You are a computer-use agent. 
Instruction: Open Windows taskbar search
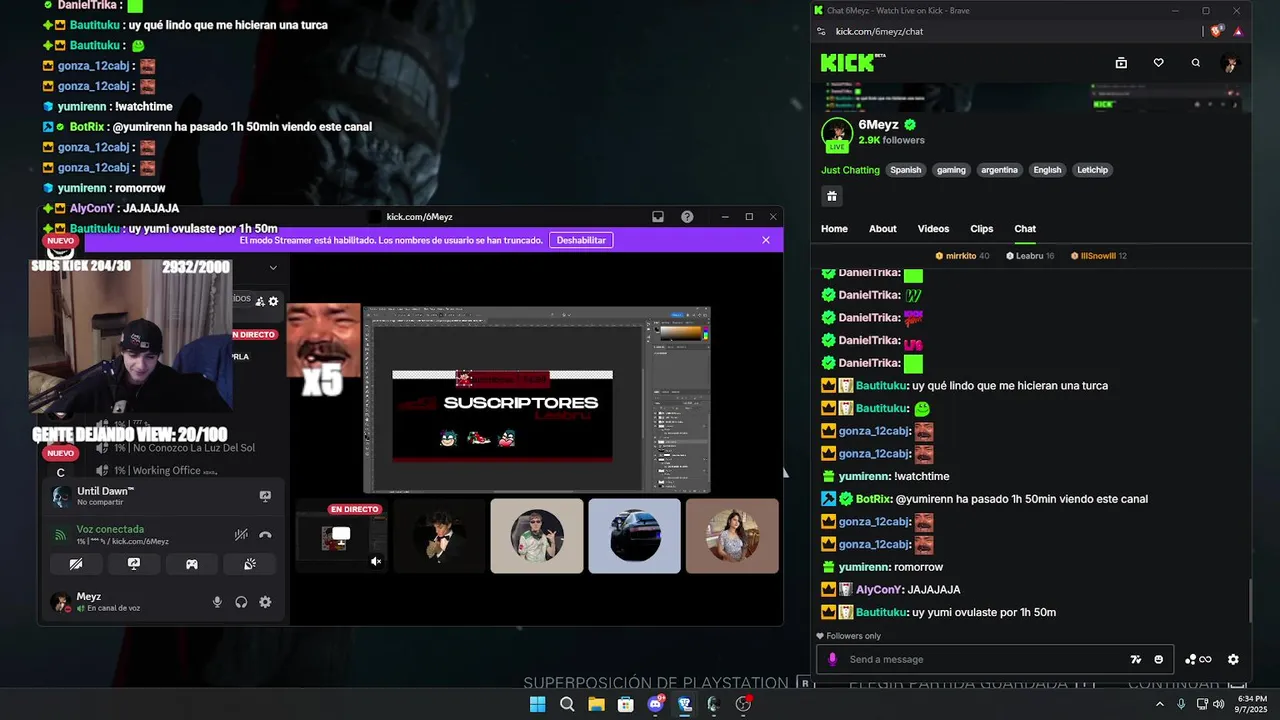click(x=567, y=704)
